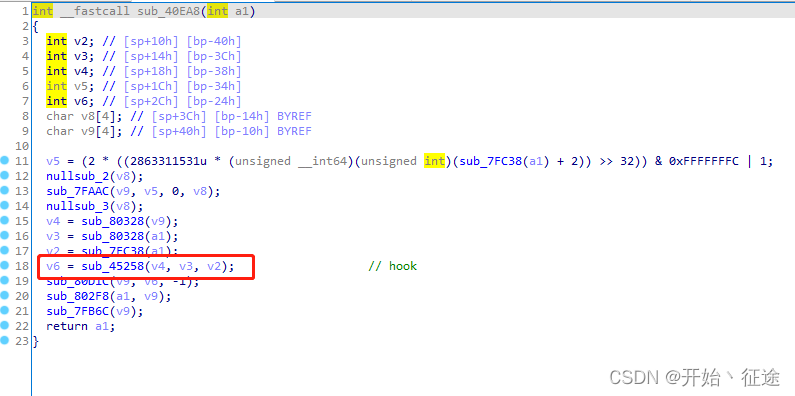Toggle the breakpoint dot on line 16
The height and width of the screenshot is (396, 795).
point(5,235)
